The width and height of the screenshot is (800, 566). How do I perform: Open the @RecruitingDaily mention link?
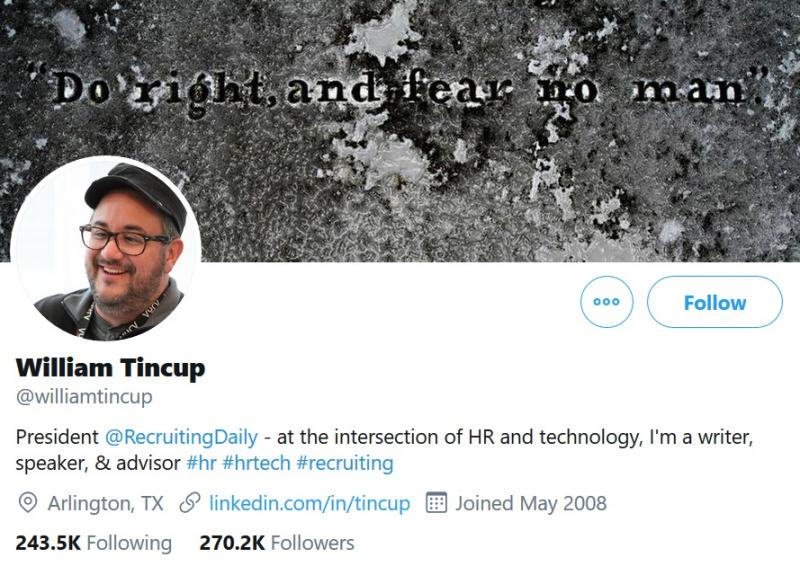tap(181, 437)
